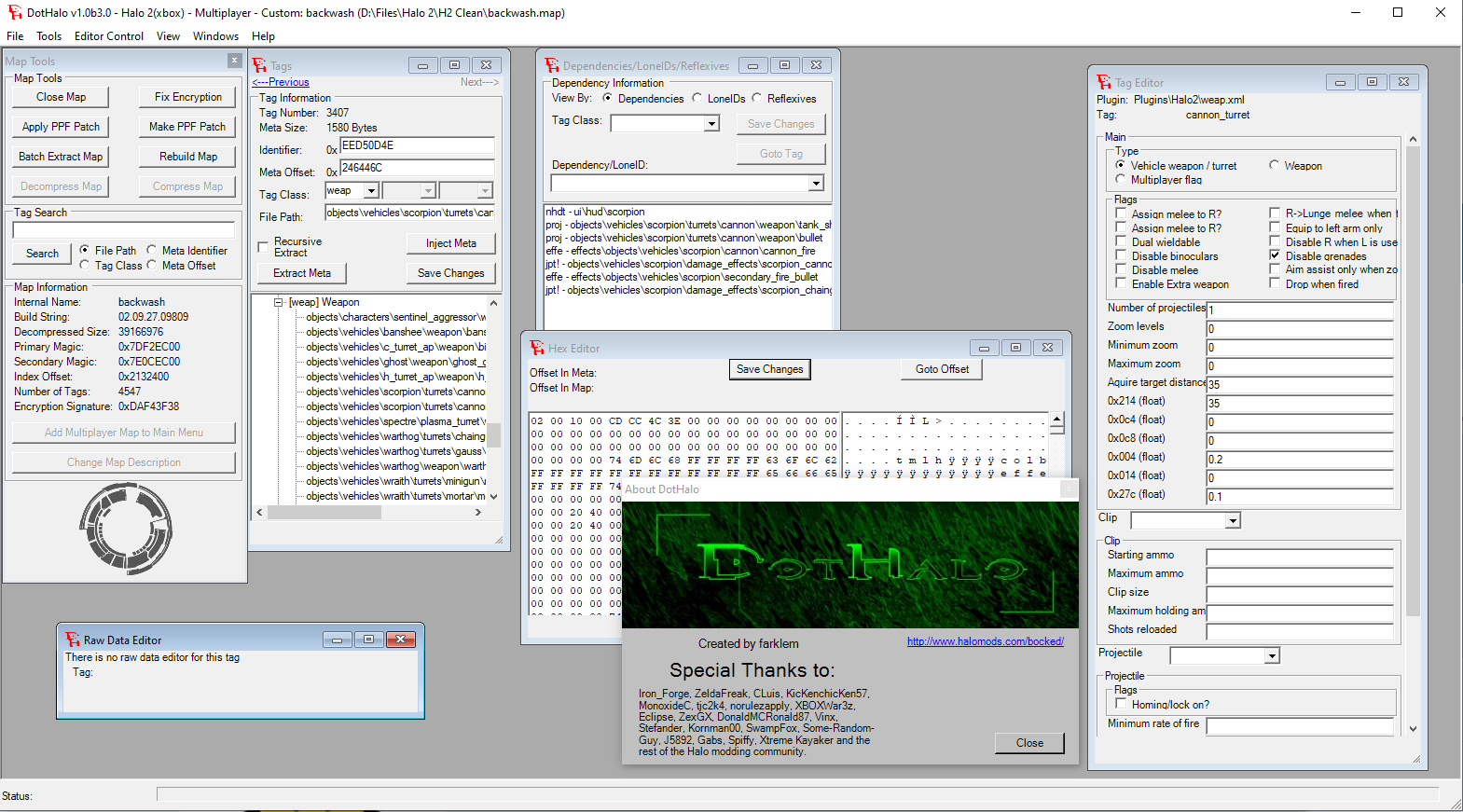1463x812 pixels.
Task: Close the Map Tools panel with its X
Action: [234, 61]
